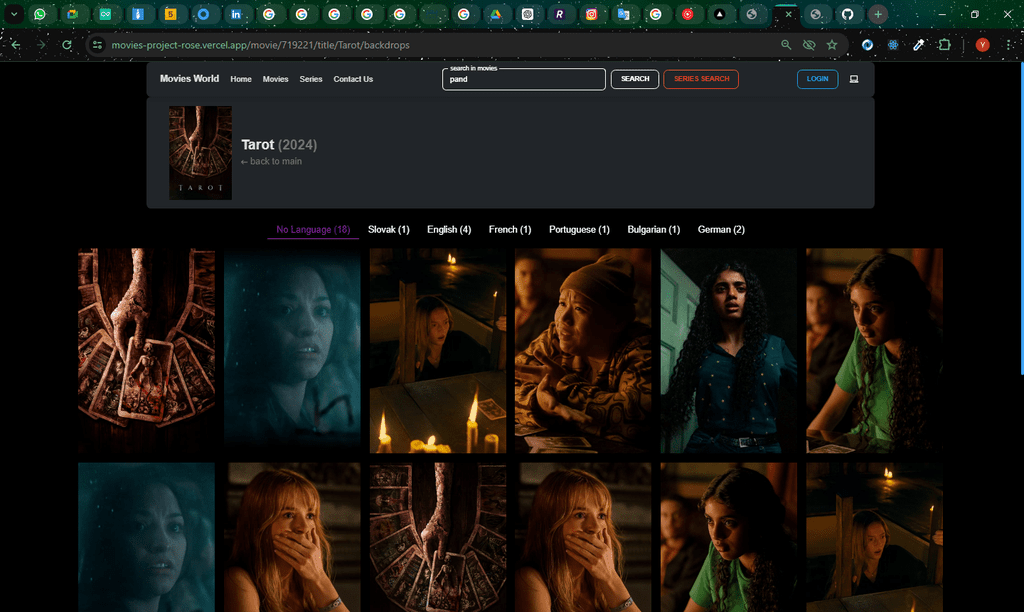Screen dimensions: 1024x612
Task: Switch to the Google Meet tab
Action: point(72,14)
